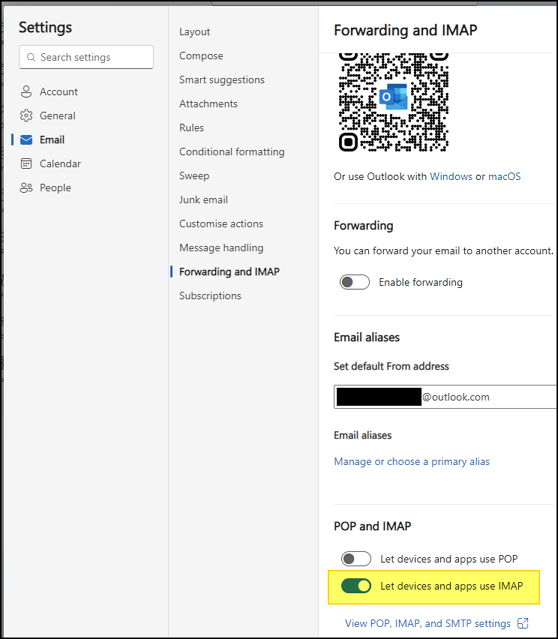Viewport: 558px width, 639px height.
Task: Open the default From address box
Action: coord(446,397)
